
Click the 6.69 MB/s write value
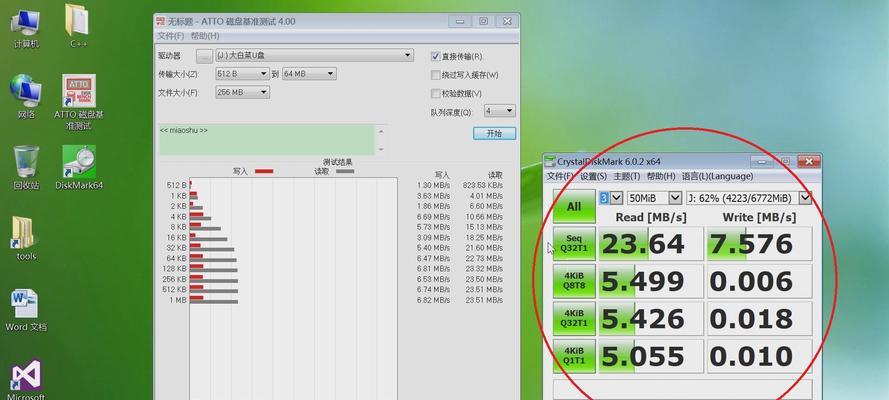(433, 217)
